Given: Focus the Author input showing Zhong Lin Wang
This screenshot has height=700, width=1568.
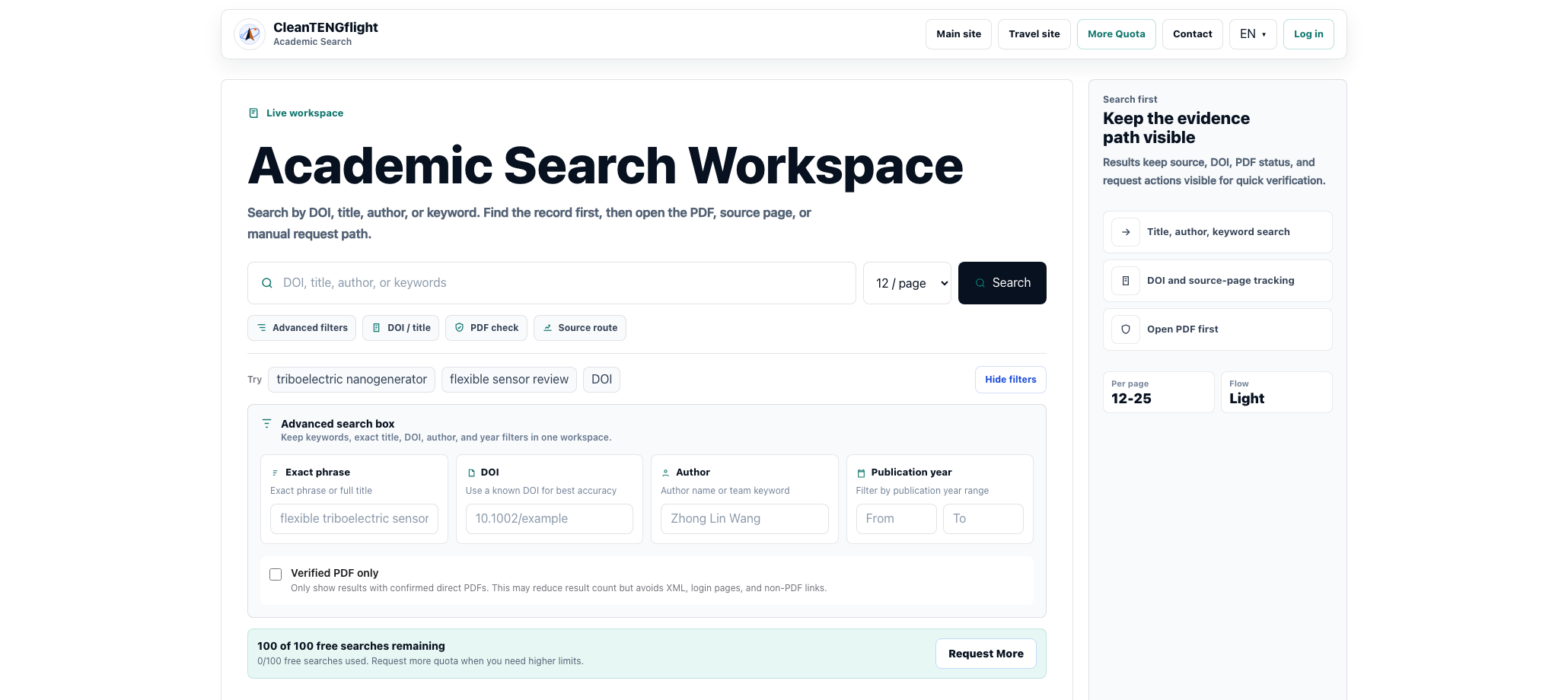Looking at the screenshot, I should pyautogui.click(x=744, y=519).
